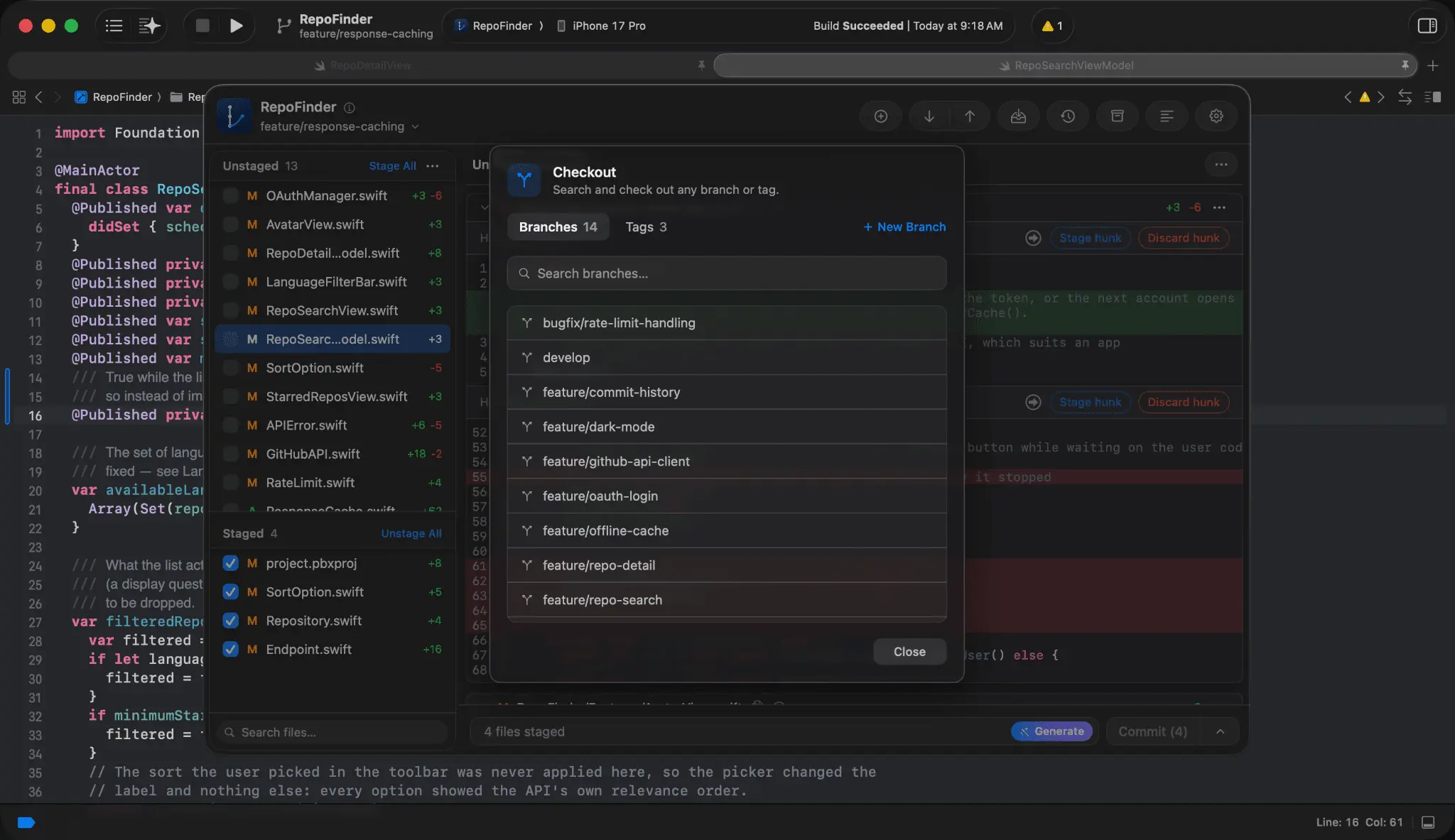Open the Unstaged section ellipsis menu
1455x840 pixels.
point(433,165)
